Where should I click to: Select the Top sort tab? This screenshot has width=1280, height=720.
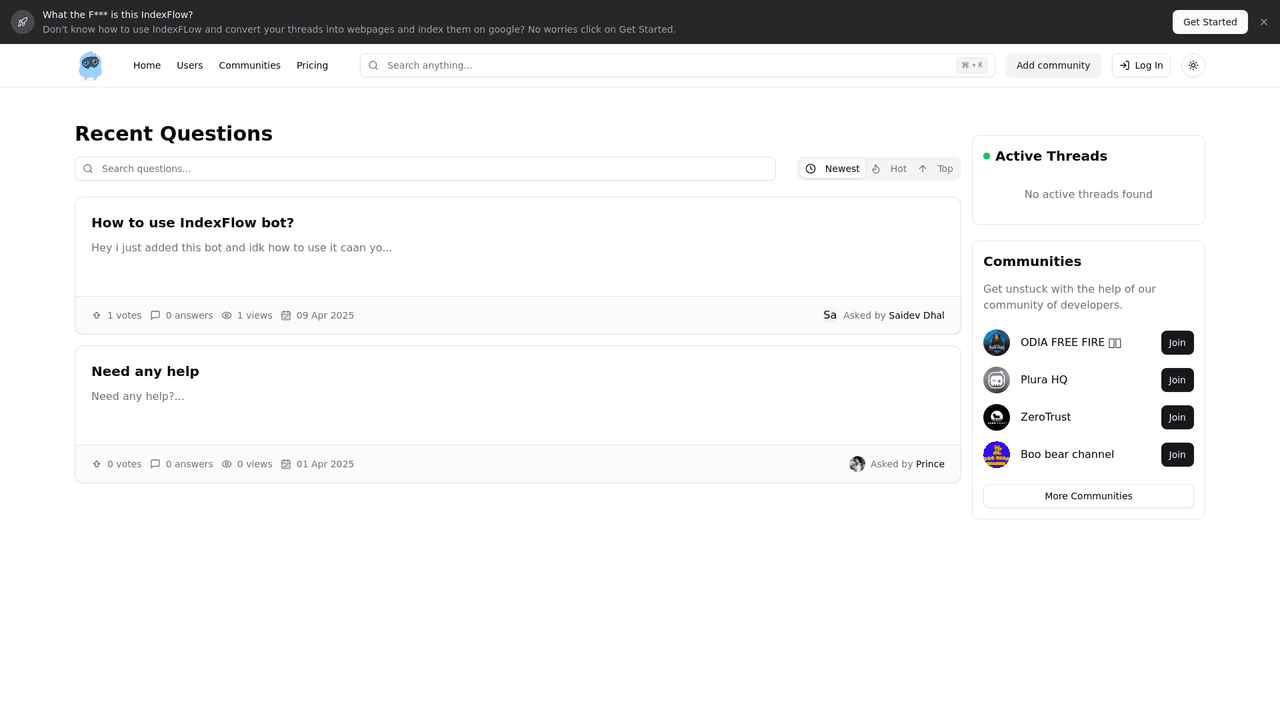pos(936,169)
